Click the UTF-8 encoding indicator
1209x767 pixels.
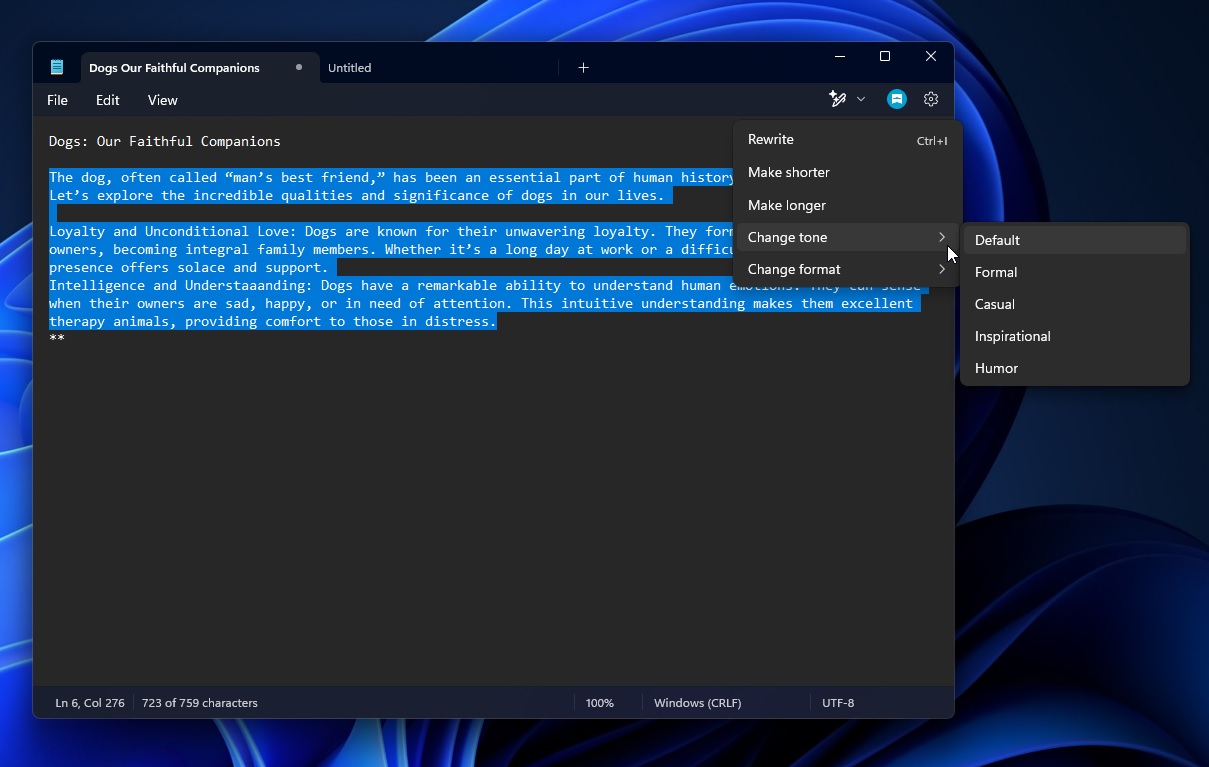(838, 703)
